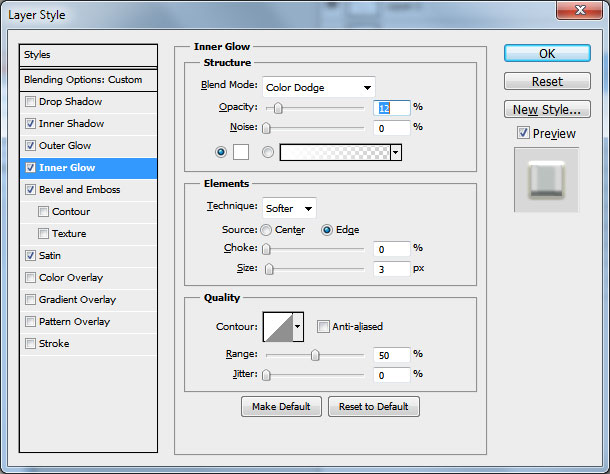Click the Noise percentage field

point(392,128)
